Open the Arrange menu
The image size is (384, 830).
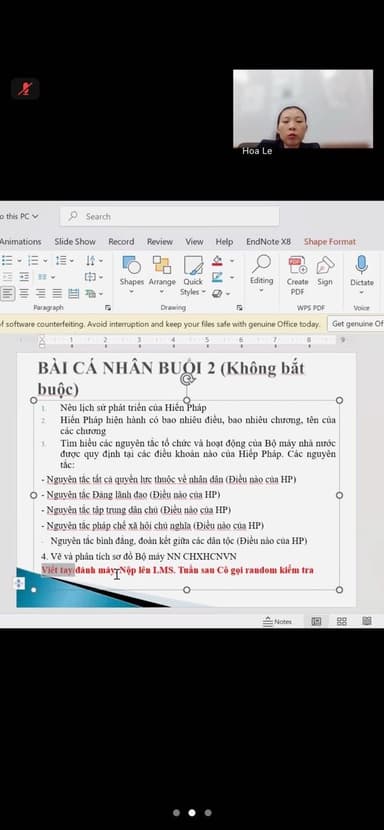point(162,275)
